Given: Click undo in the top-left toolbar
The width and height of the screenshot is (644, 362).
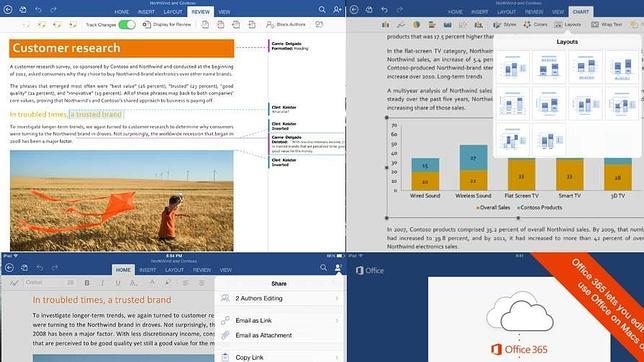Looking at the screenshot, I should tap(38, 9).
